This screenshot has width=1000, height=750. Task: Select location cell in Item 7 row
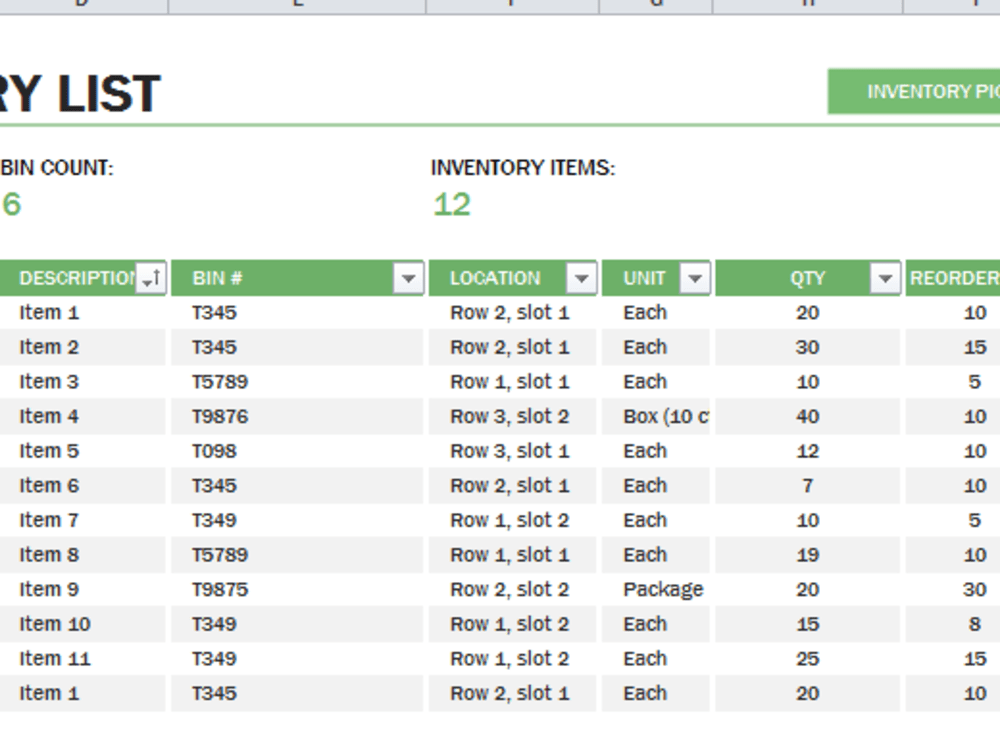coord(513,520)
